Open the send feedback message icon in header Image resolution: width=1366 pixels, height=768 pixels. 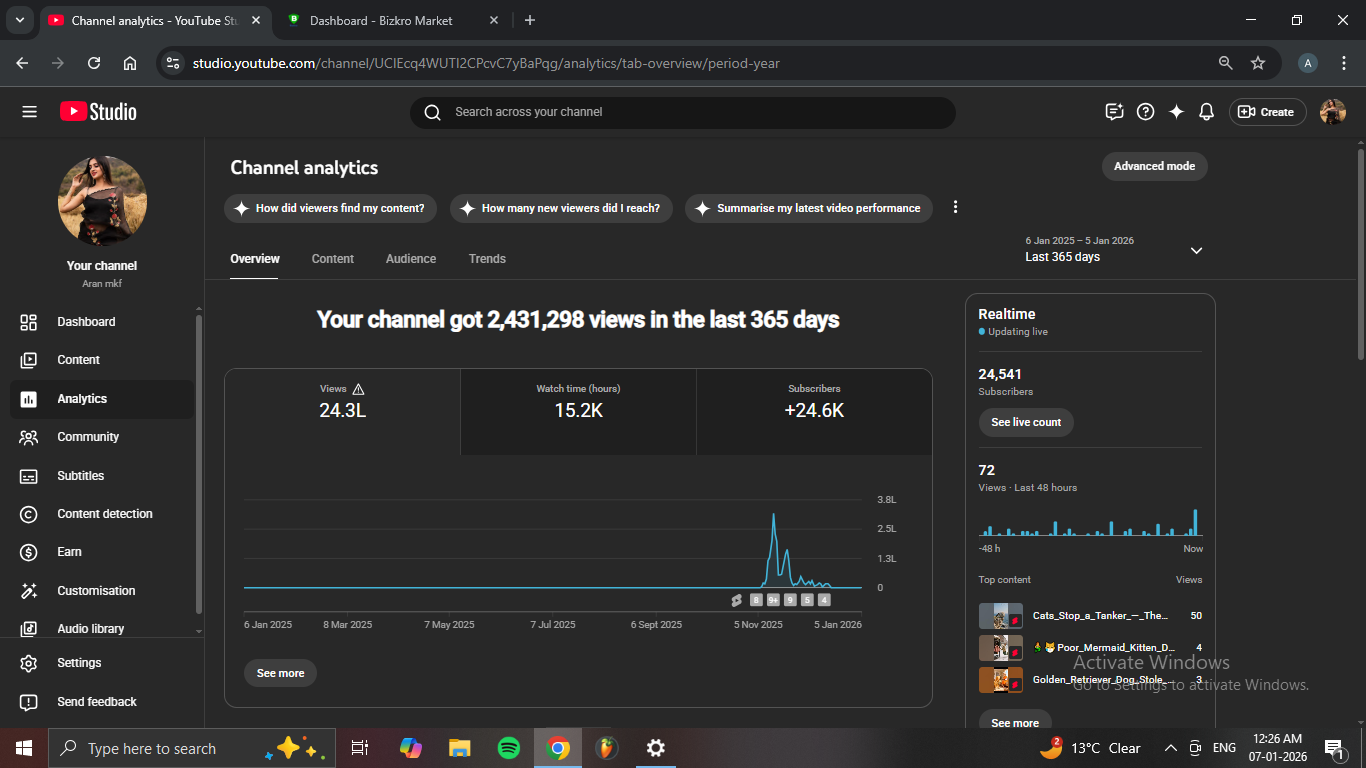coord(1114,112)
